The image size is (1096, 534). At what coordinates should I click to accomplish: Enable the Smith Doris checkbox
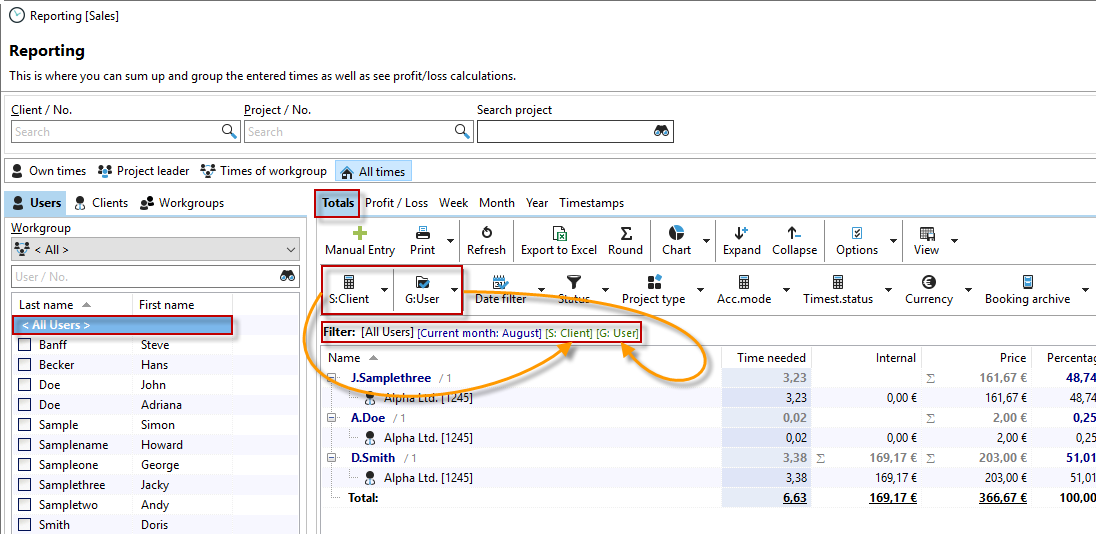coord(25,525)
